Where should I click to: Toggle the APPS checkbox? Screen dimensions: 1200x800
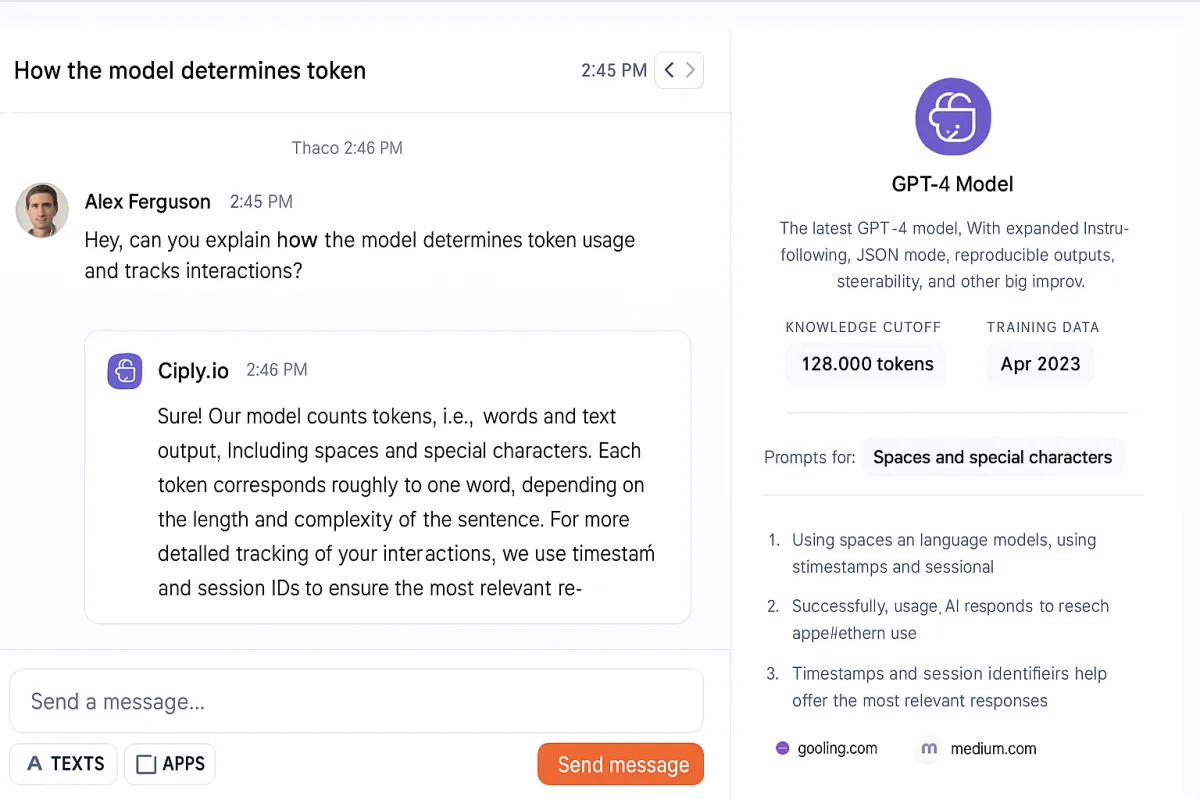[146, 764]
